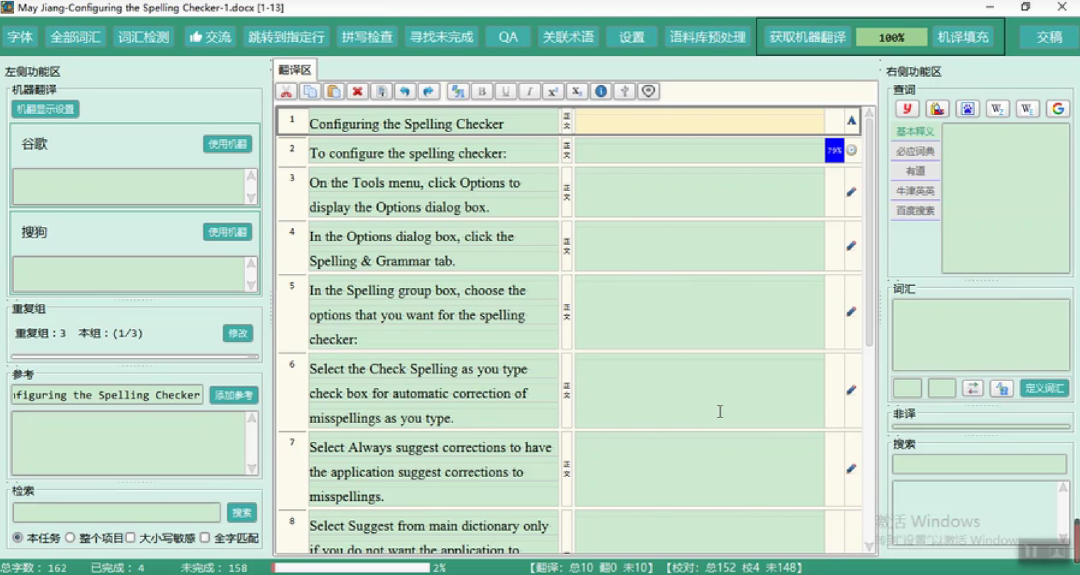
Task: Select the 必应词典 dictionary tab
Action: tap(915, 151)
